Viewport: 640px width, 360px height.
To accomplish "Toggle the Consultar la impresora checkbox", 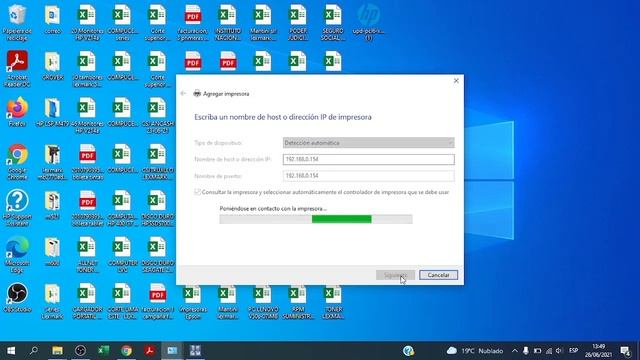I will click(198, 192).
